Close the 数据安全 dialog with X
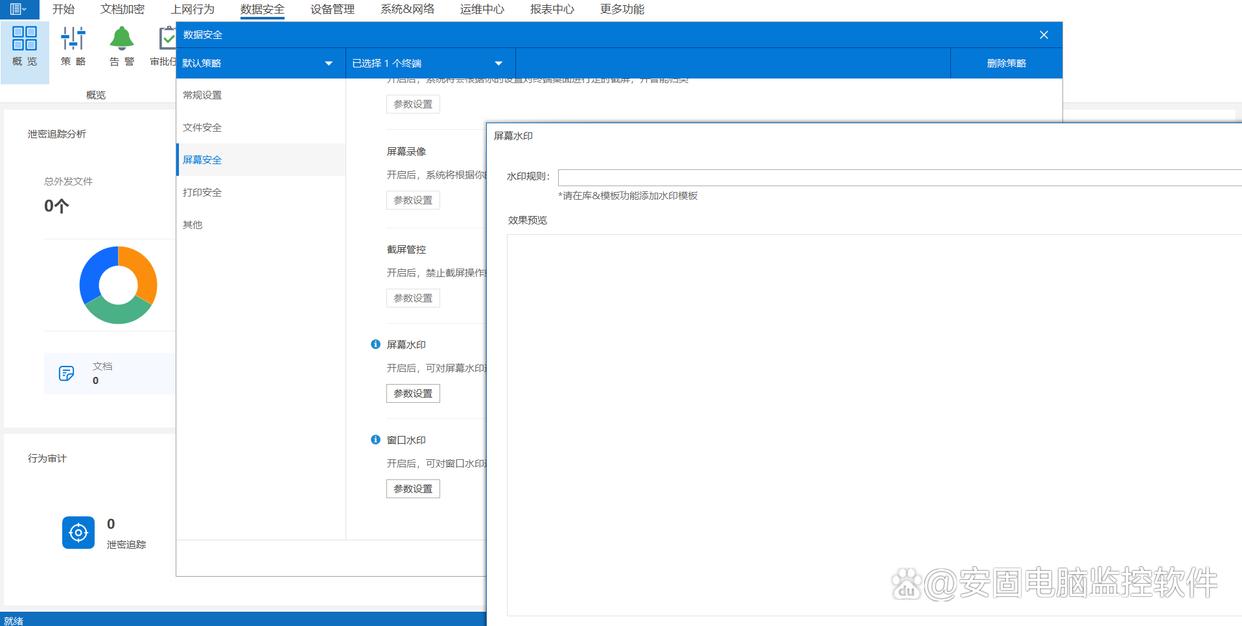Screen dimensions: 1242x626 click(x=1044, y=35)
